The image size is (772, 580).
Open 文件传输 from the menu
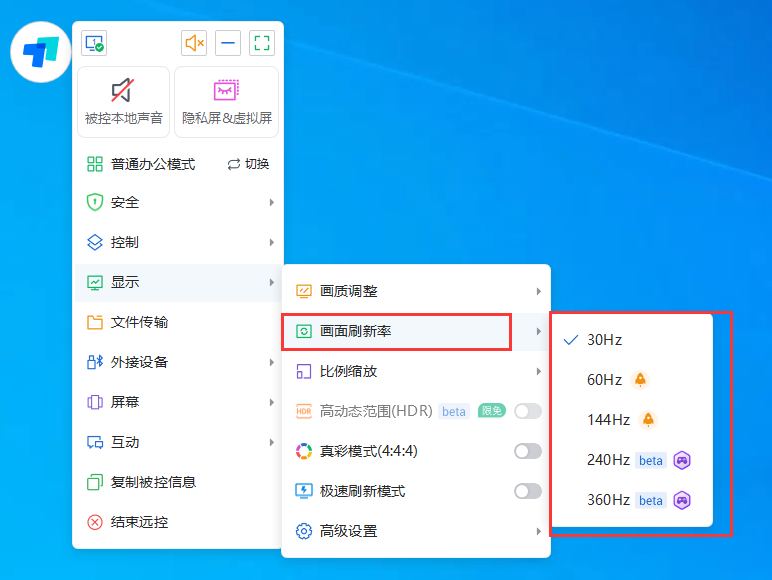[x=178, y=322]
